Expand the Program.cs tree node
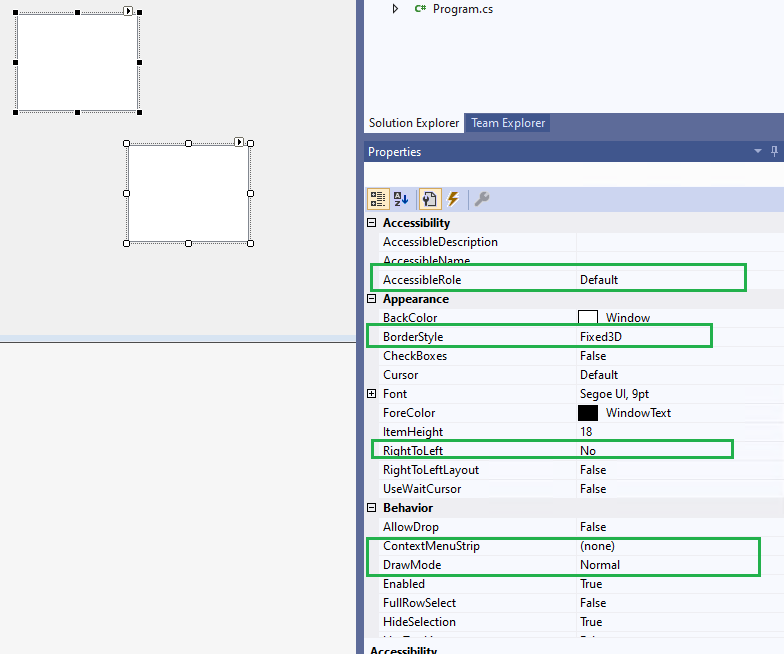 coord(395,8)
